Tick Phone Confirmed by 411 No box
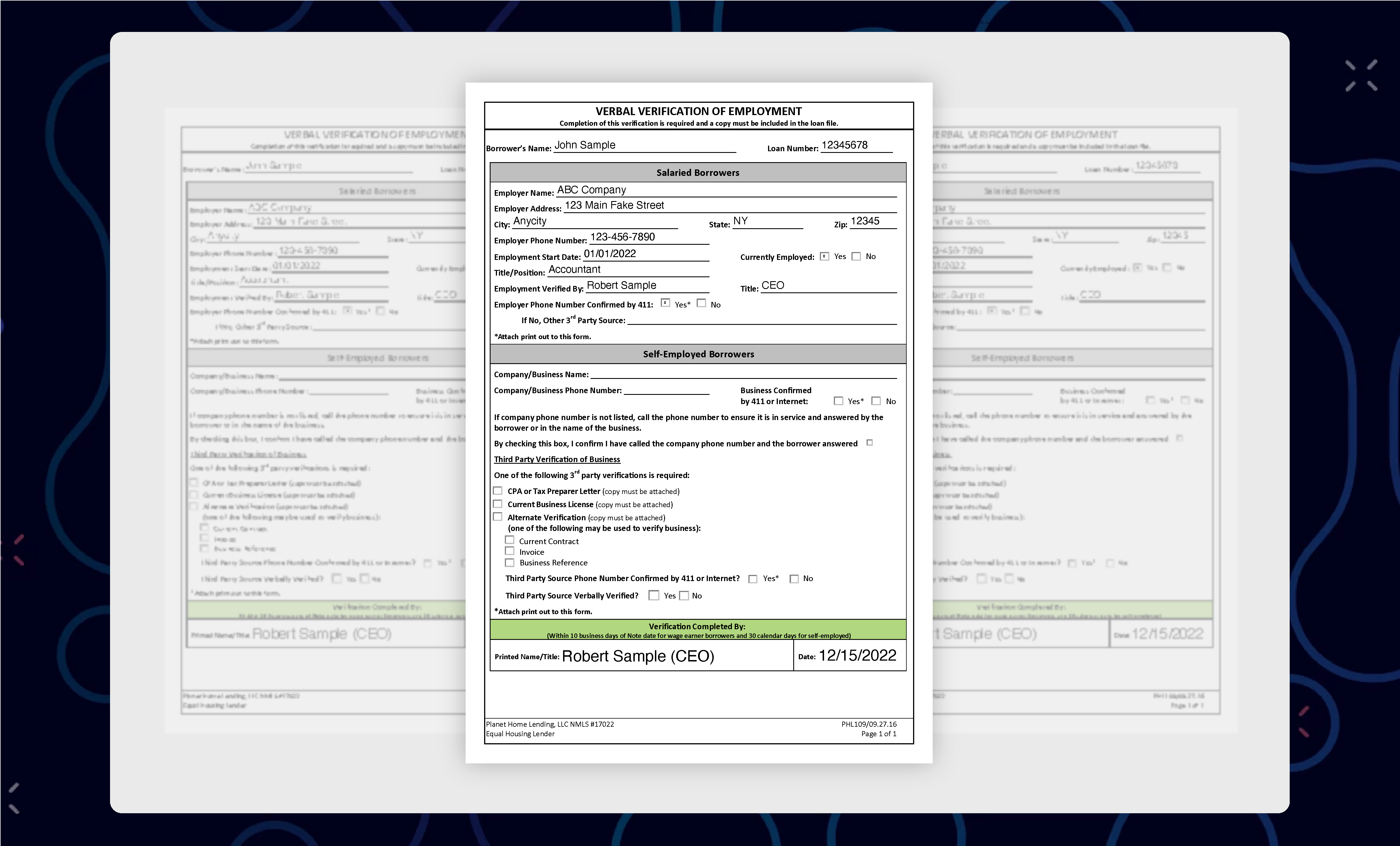Viewport: 1400px width, 846px height. click(702, 303)
